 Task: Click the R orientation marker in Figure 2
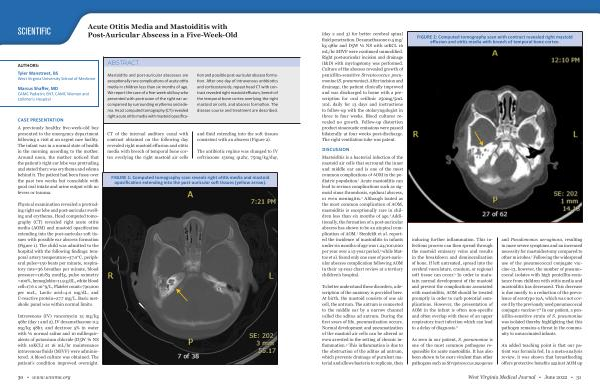click(x=415, y=134)
